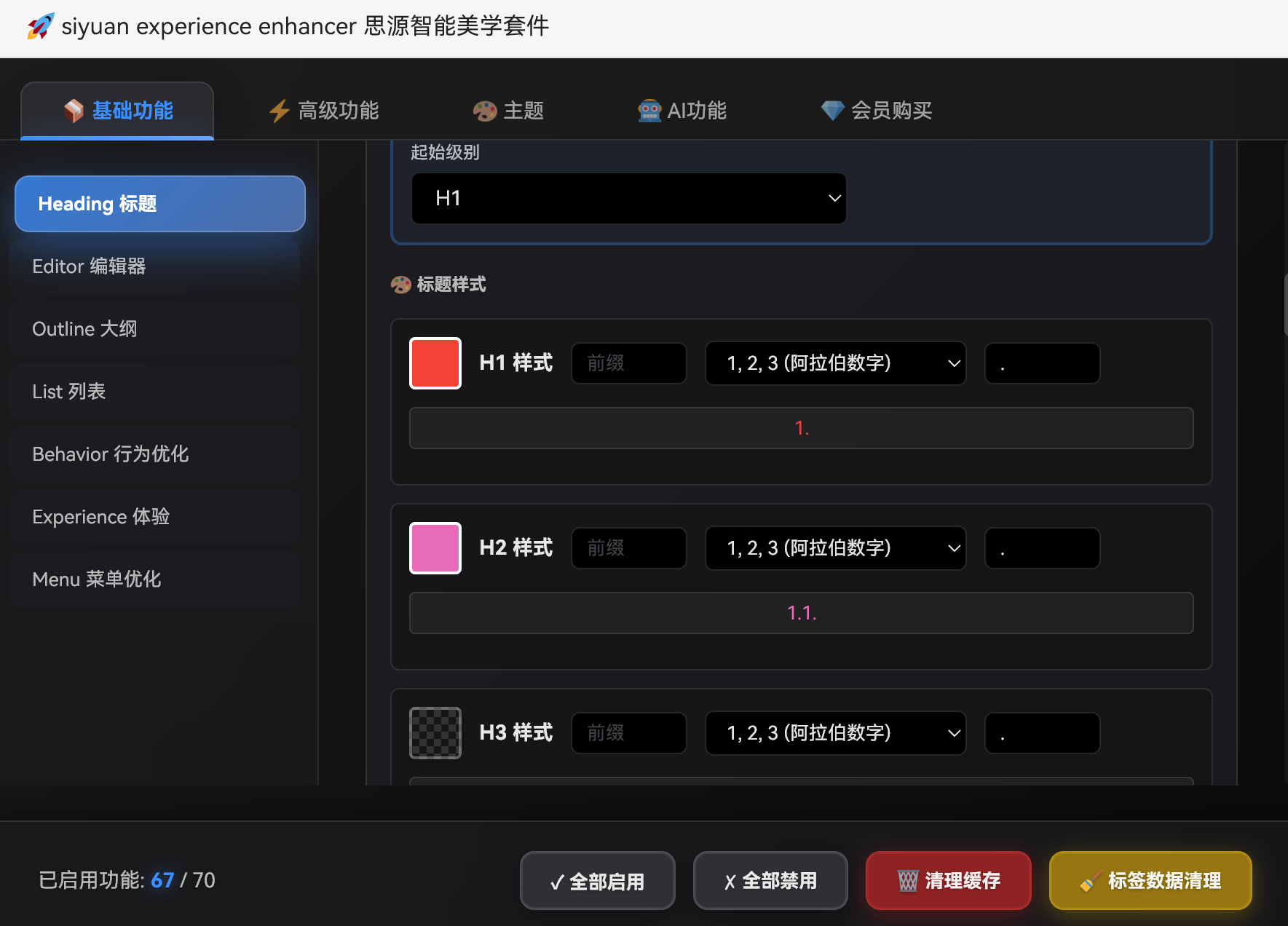Click the lightning bolt icon beside 高级功能
This screenshot has width=1288, height=926.
(x=280, y=111)
